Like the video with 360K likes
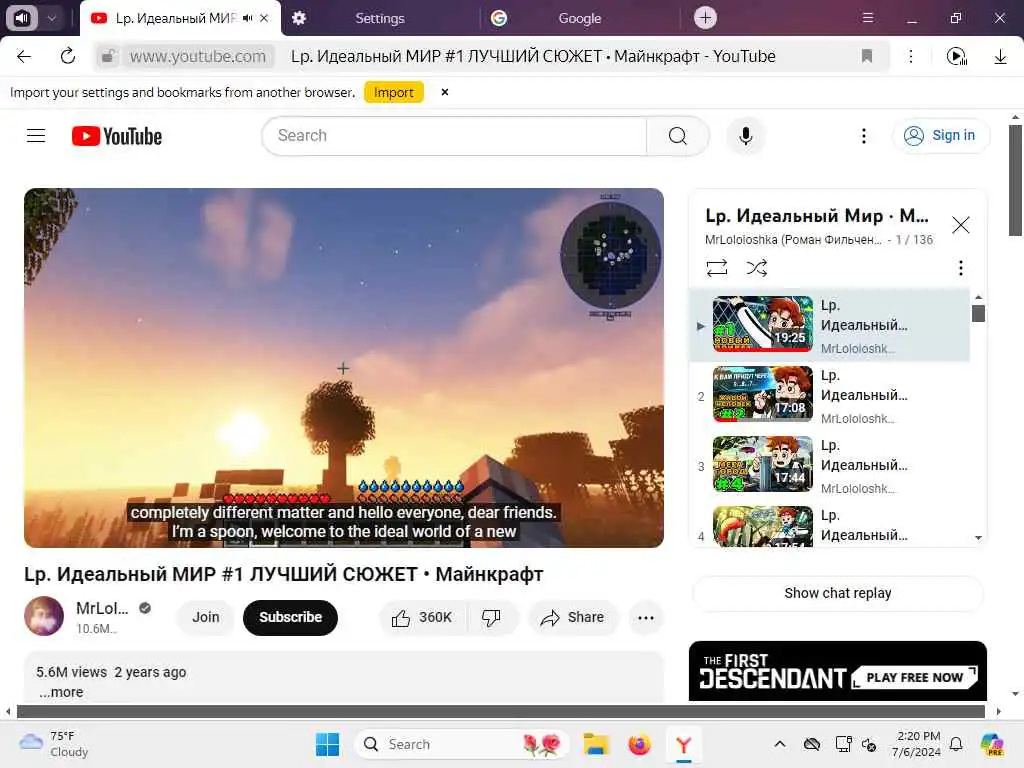Viewport: 1024px width, 768px height. coord(423,617)
